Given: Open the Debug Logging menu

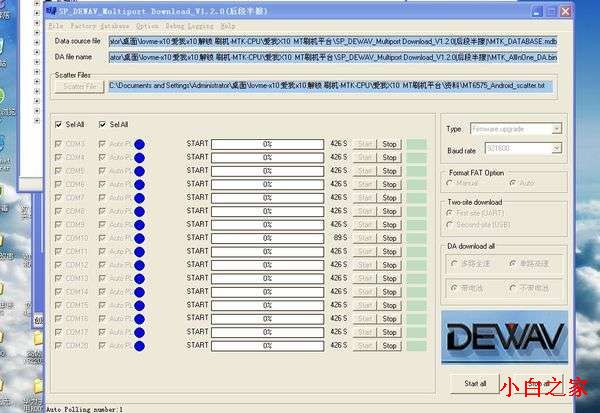Looking at the screenshot, I should [x=189, y=26].
